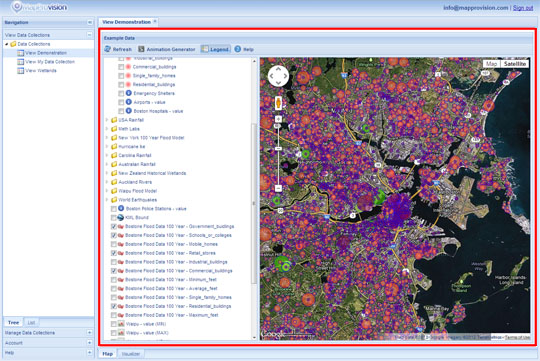
Task: Click the KML Bound globe icon
Action: click(x=121, y=217)
